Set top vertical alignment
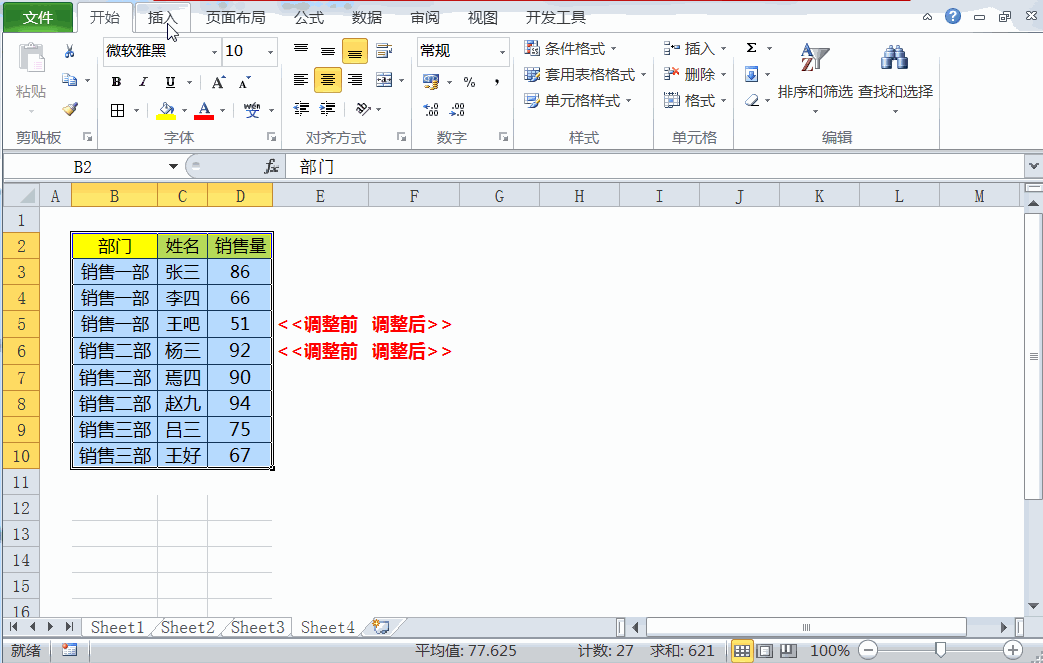Image resolution: width=1043 pixels, height=663 pixels. click(301, 50)
